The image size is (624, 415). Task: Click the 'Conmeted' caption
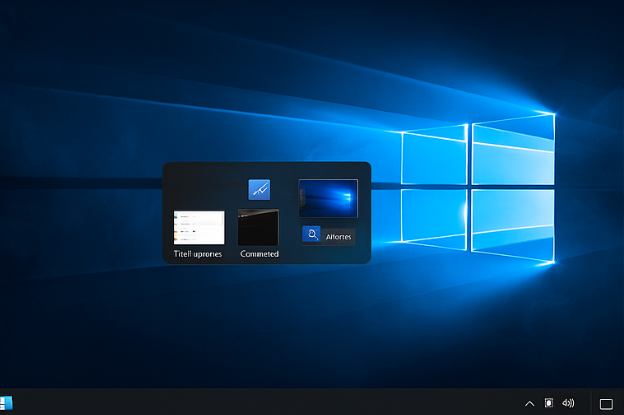259,254
